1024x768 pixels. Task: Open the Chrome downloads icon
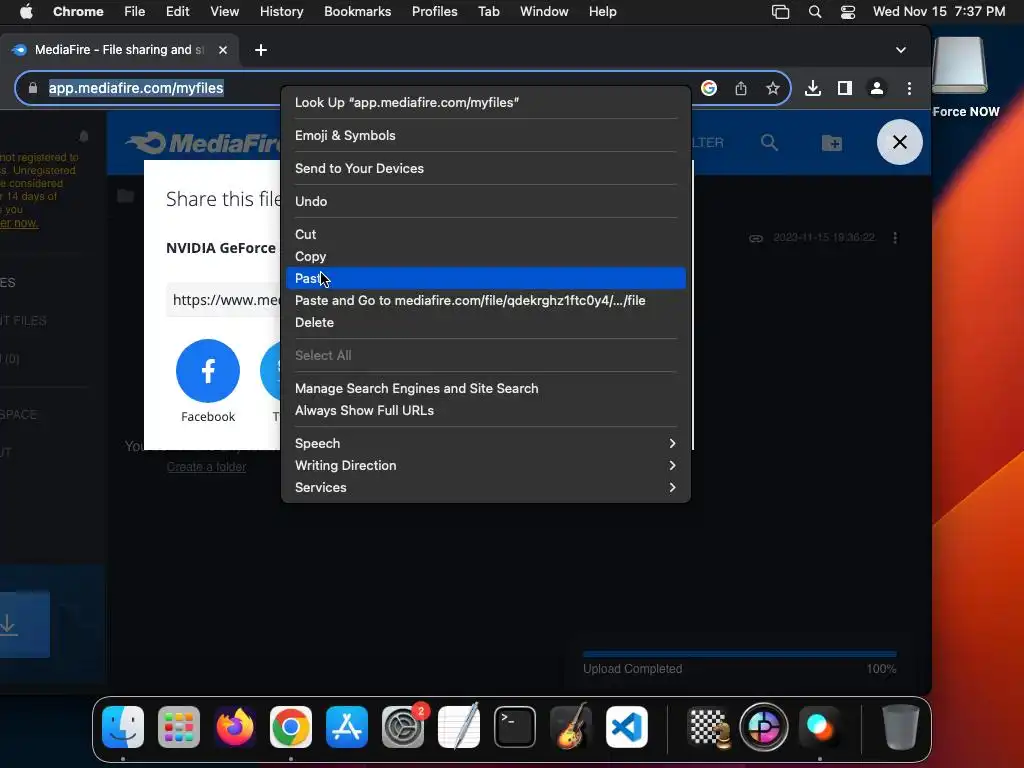pos(812,88)
